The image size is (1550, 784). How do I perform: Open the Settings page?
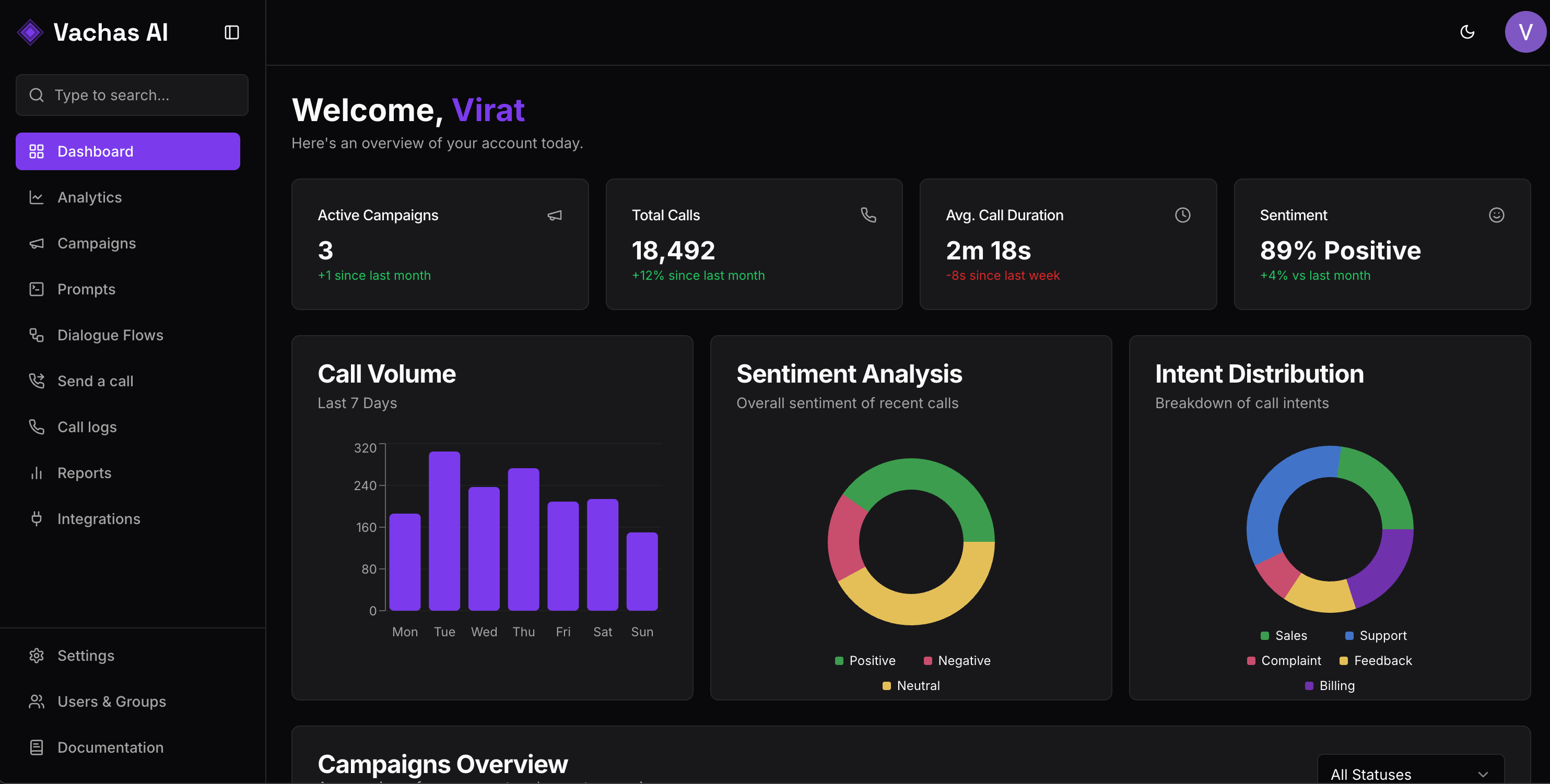(86, 656)
